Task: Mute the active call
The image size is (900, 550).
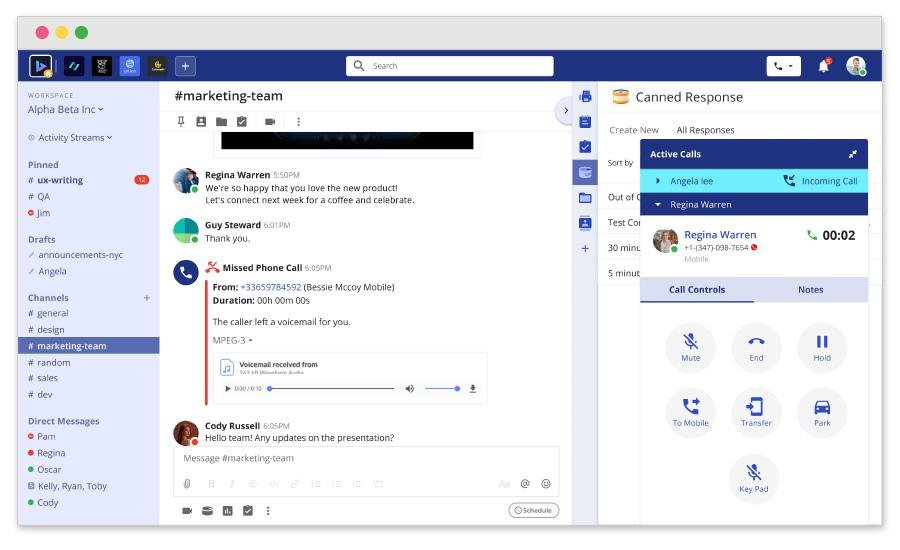Action: point(690,347)
